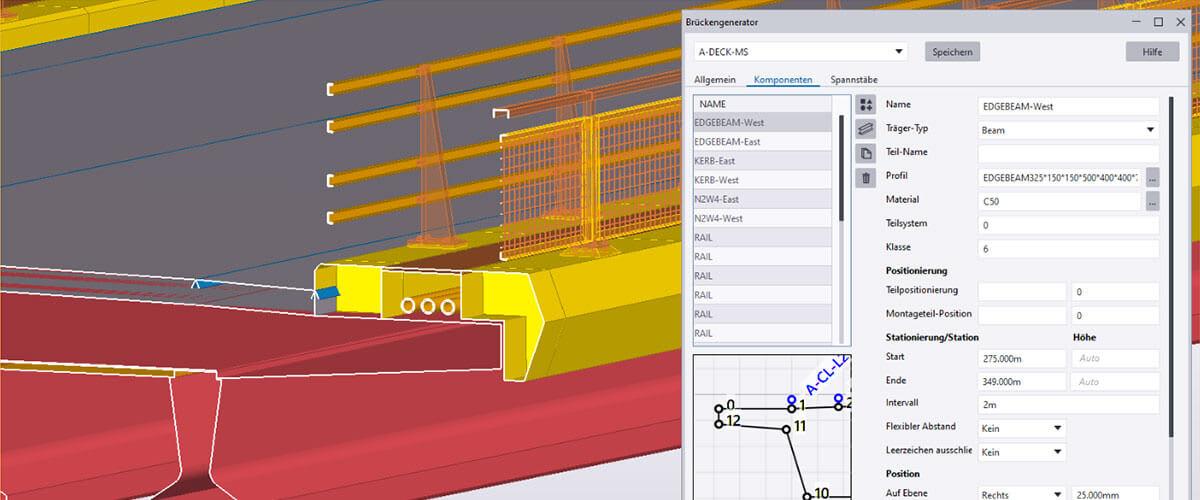1200x500 pixels.
Task: Click the Start station input field
Action: pyautogui.click(x=1021, y=358)
